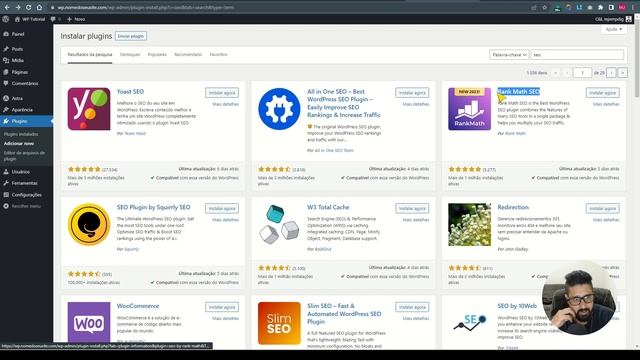Install the Slim SEO plugin
Screen dimensions: 640x360
tap(412, 307)
